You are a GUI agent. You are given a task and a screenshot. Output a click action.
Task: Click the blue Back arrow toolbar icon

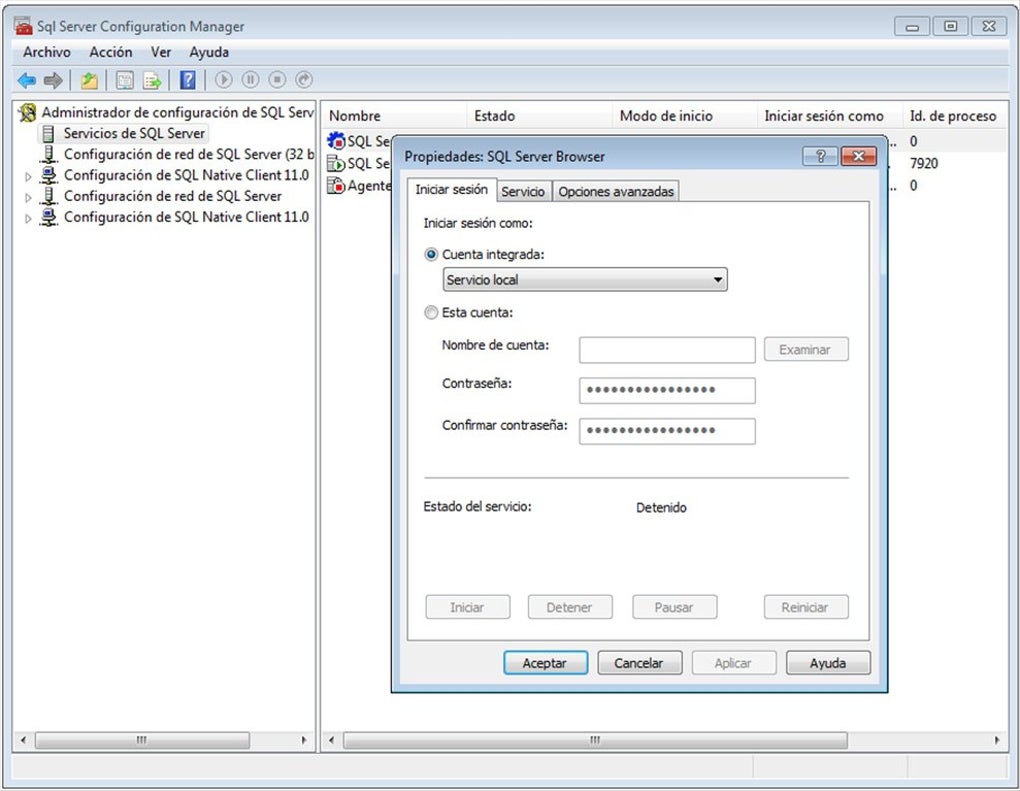pyautogui.click(x=27, y=80)
